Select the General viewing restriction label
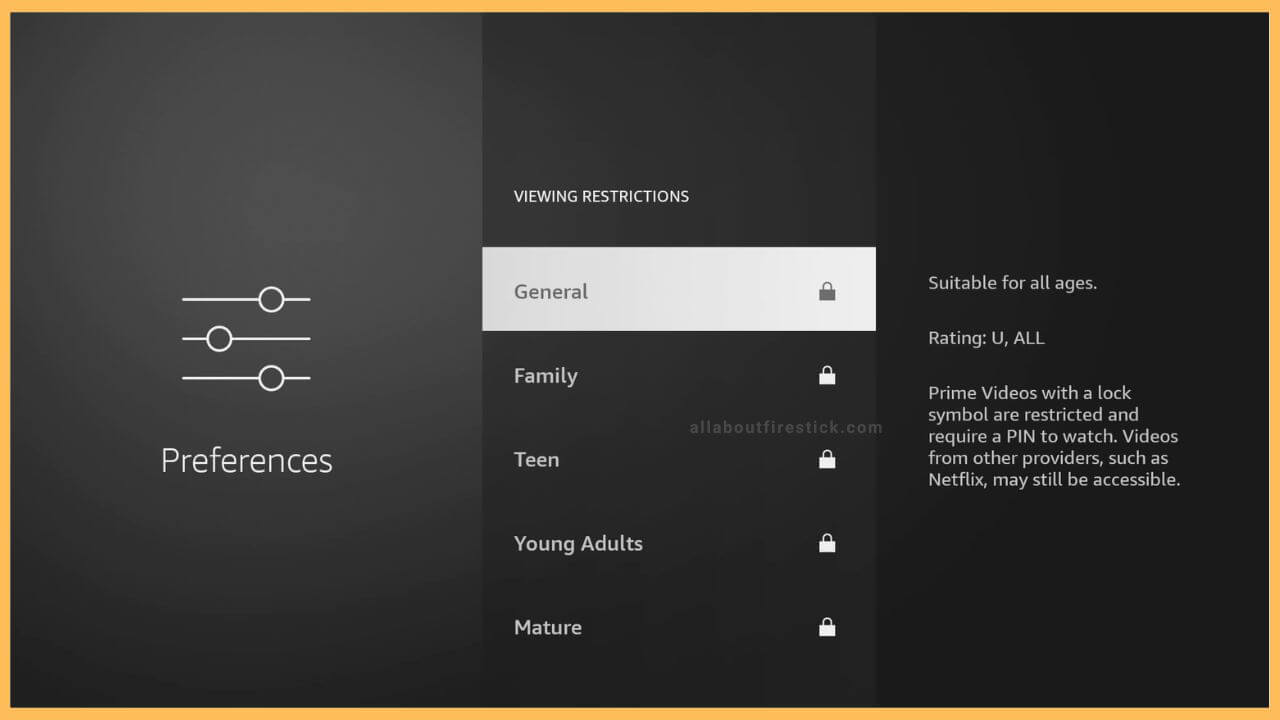 coord(551,292)
